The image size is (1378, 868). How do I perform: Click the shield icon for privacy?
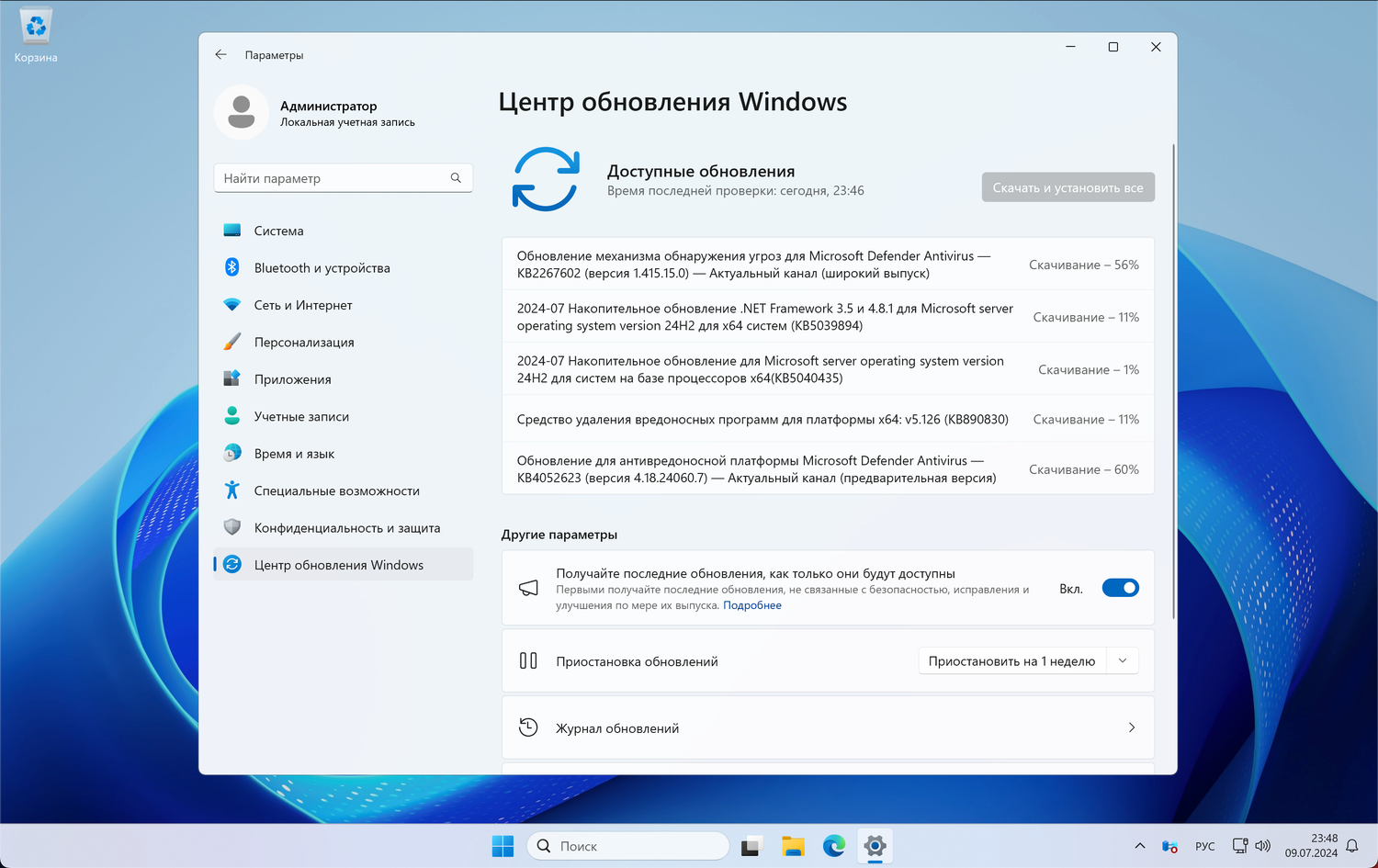pyautogui.click(x=232, y=527)
